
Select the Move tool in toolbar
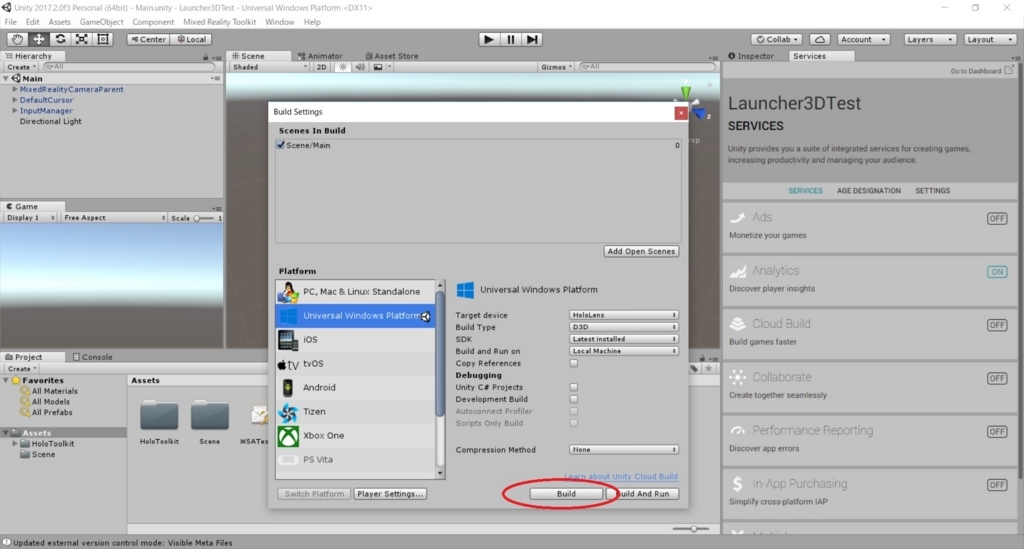coord(39,39)
